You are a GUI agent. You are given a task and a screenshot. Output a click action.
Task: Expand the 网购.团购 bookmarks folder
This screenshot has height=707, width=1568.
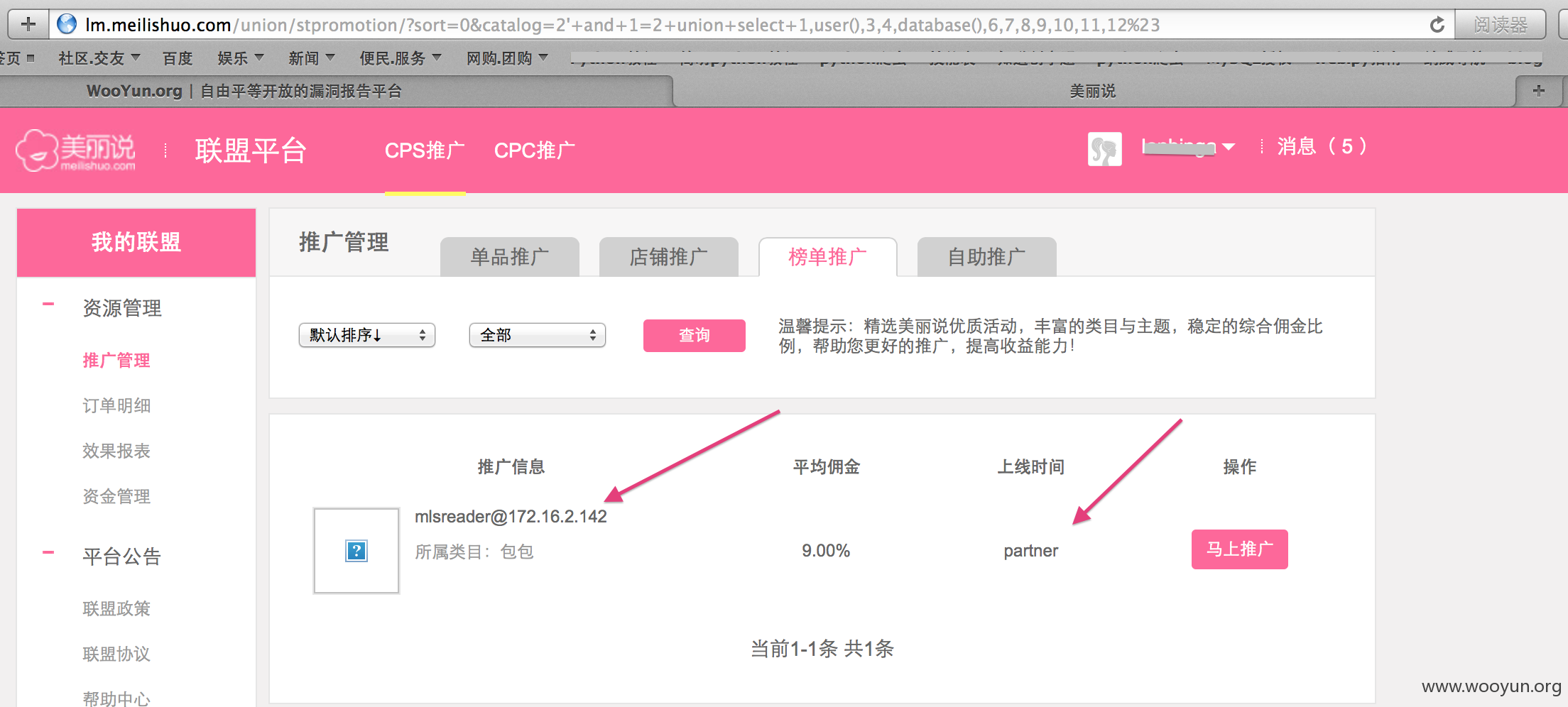pyautogui.click(x=507, y=58)
